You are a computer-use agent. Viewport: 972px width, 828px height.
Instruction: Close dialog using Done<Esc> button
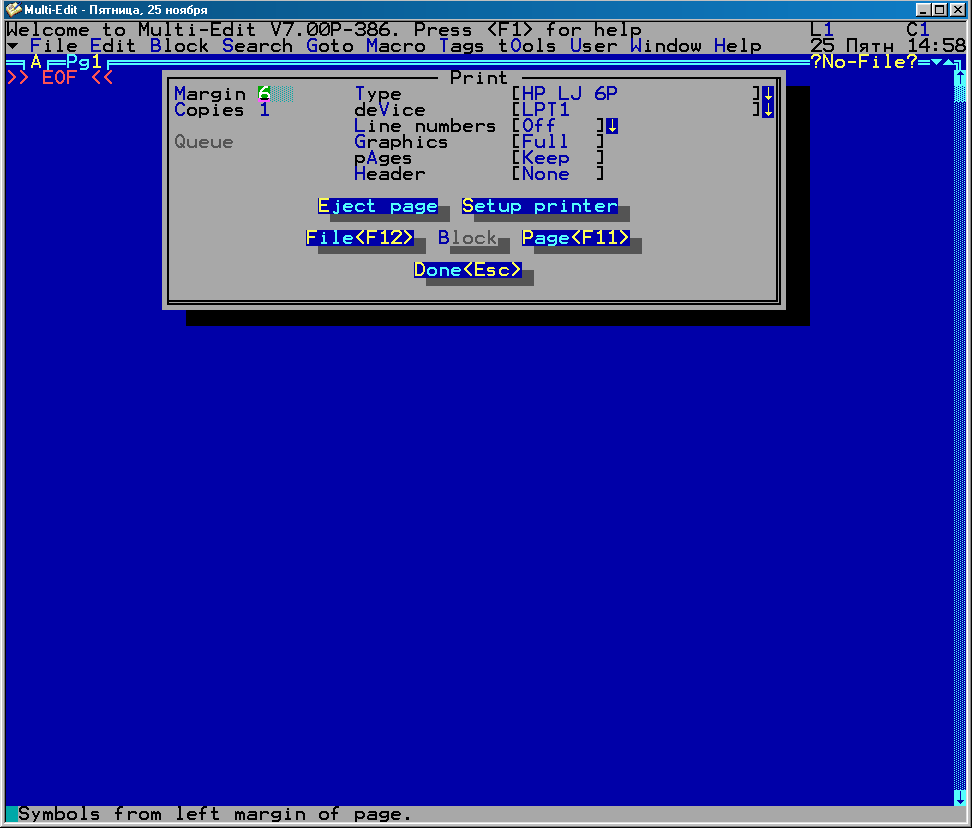(468, 270)
